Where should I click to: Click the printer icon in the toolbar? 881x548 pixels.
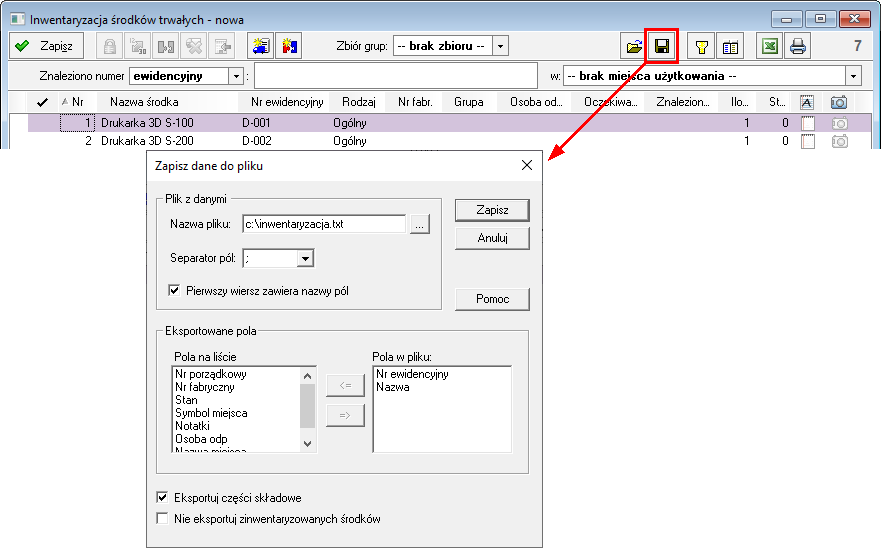tap(797, 46)
